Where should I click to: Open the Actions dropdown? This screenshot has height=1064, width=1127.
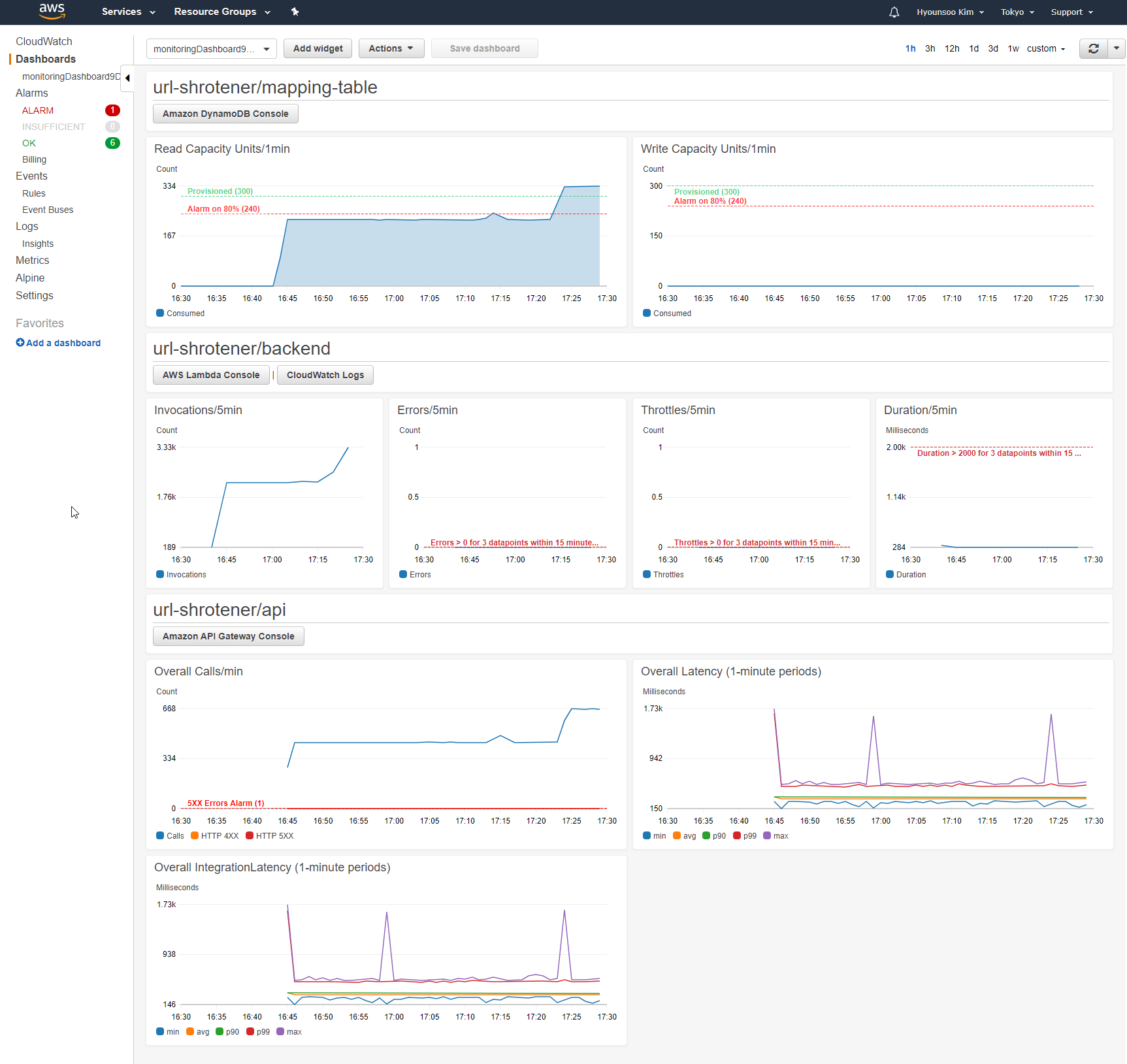pos(391,48)
